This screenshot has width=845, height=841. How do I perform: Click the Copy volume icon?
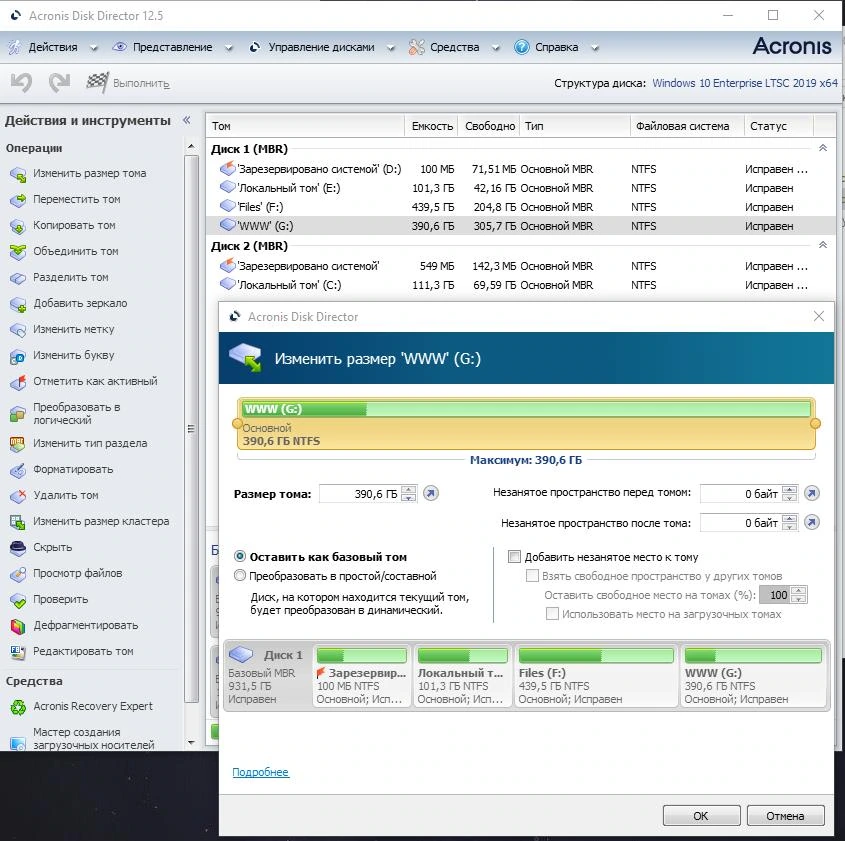pos(18,226)
